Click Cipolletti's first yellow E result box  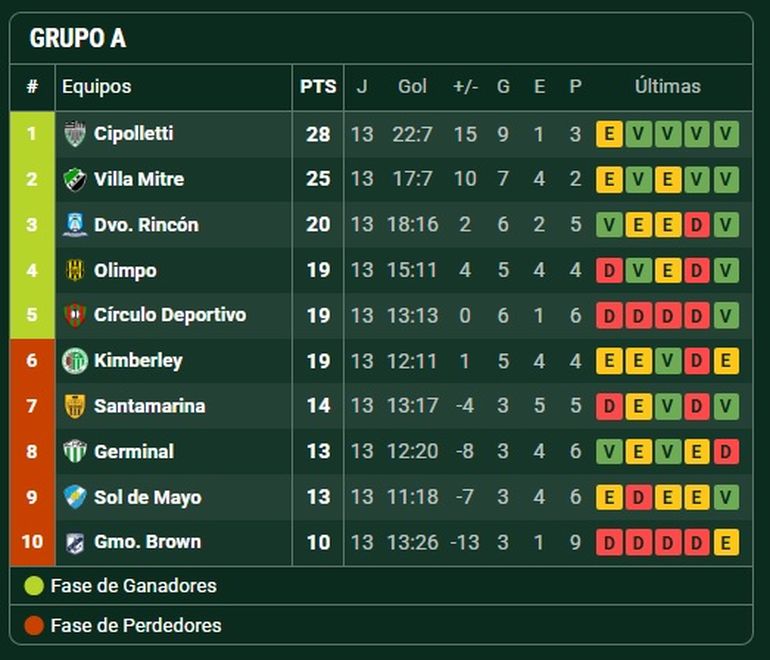[609, 134]
